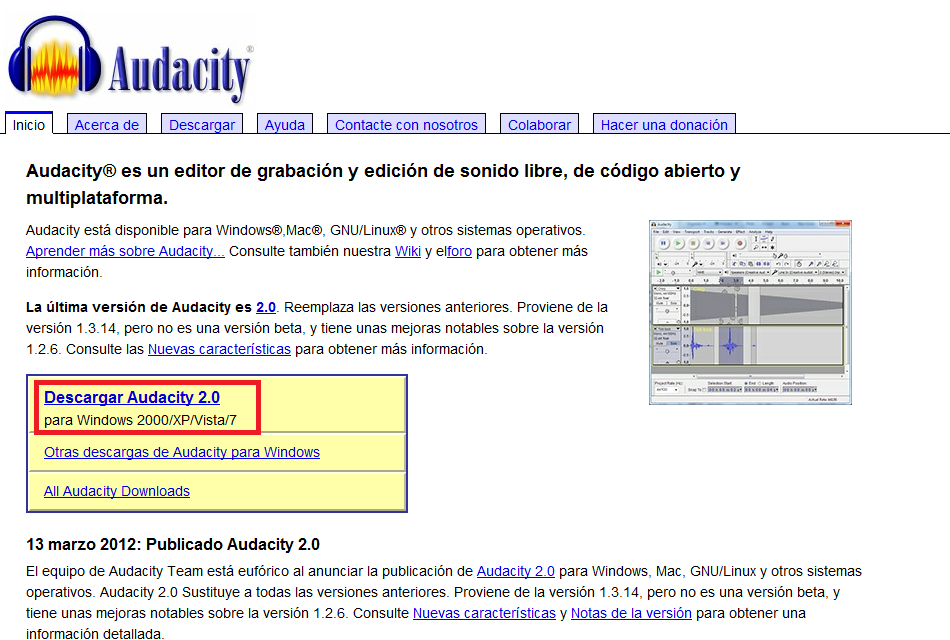
Task: Open the Acerca de tab
Action: [107, 125]
